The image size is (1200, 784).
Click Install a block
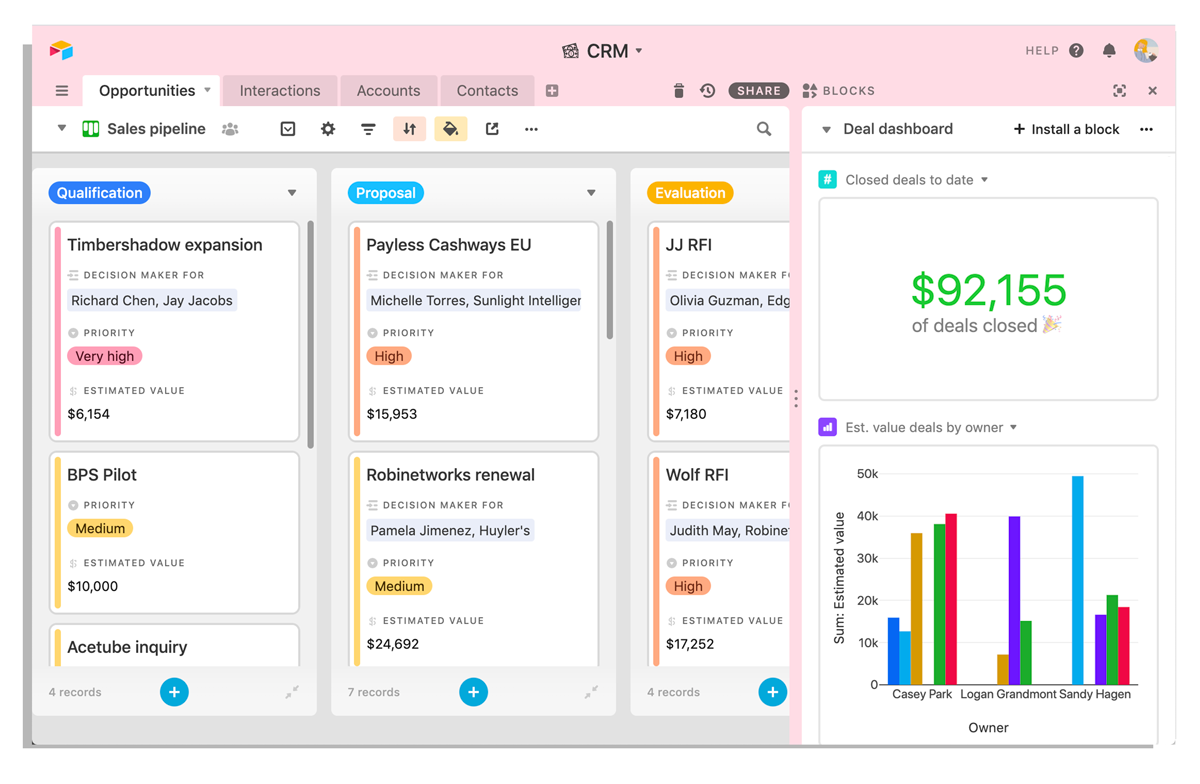(1066, 129)
